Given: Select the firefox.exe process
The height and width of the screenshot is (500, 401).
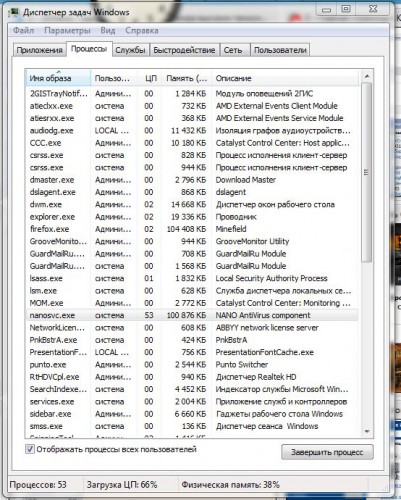Looking at the screenshot, I should pos(192,229).
